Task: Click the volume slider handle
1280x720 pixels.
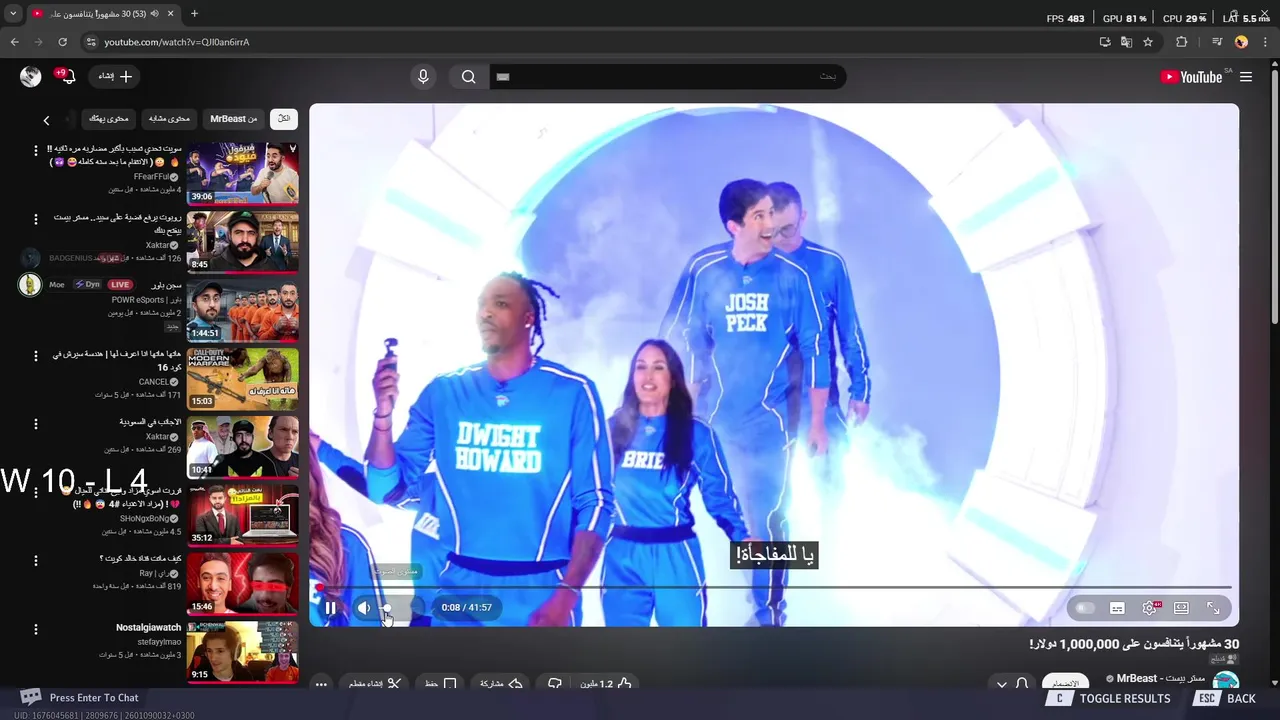Action: [x=387, y=608]
